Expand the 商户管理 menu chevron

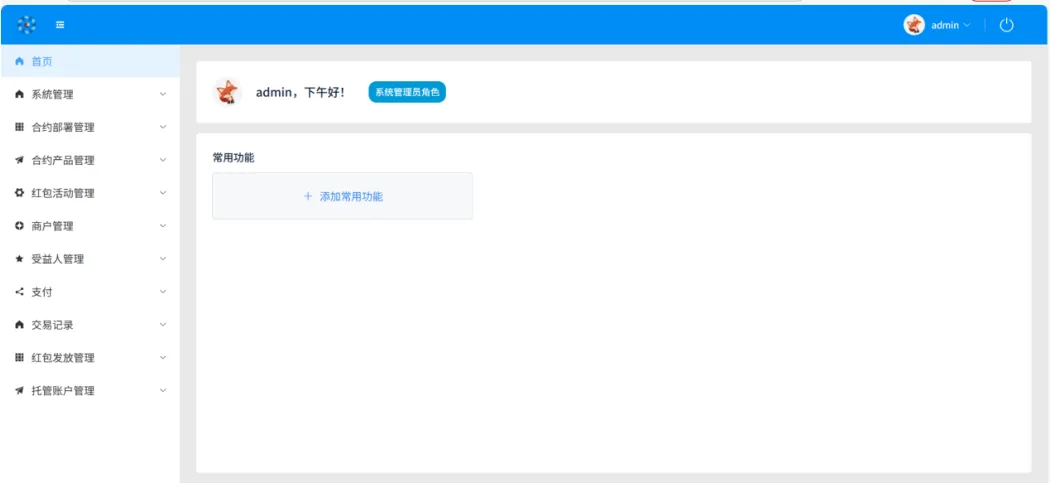click(163, 226)
